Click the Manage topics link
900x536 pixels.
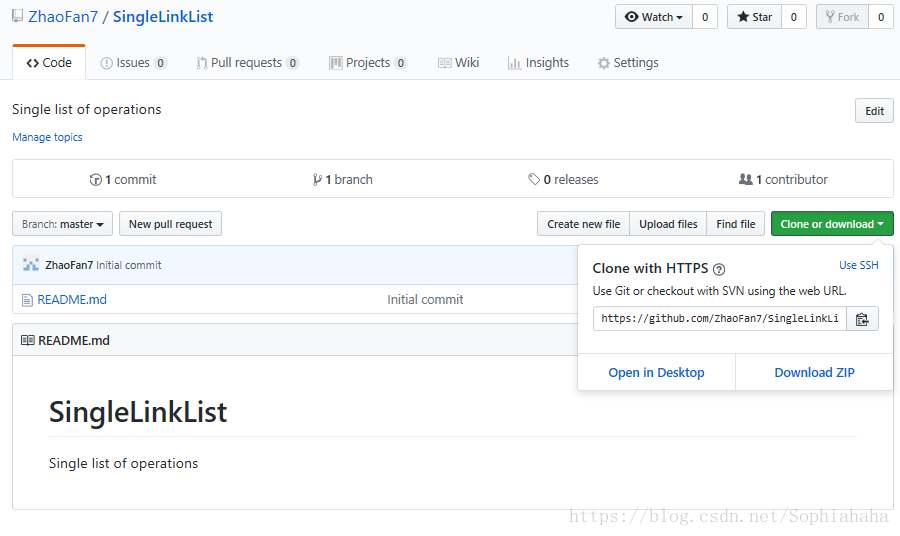(x=47, y=137)
